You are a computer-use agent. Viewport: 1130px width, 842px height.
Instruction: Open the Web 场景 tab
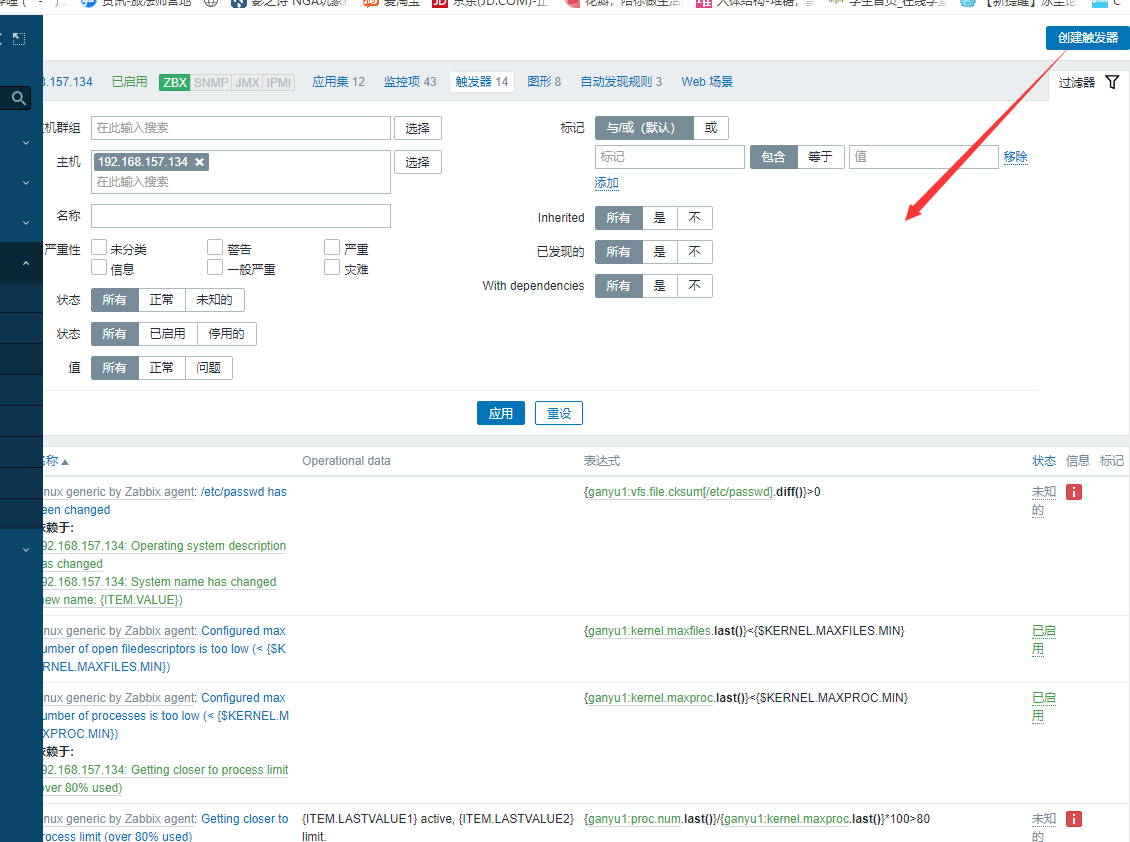[707, 82]
